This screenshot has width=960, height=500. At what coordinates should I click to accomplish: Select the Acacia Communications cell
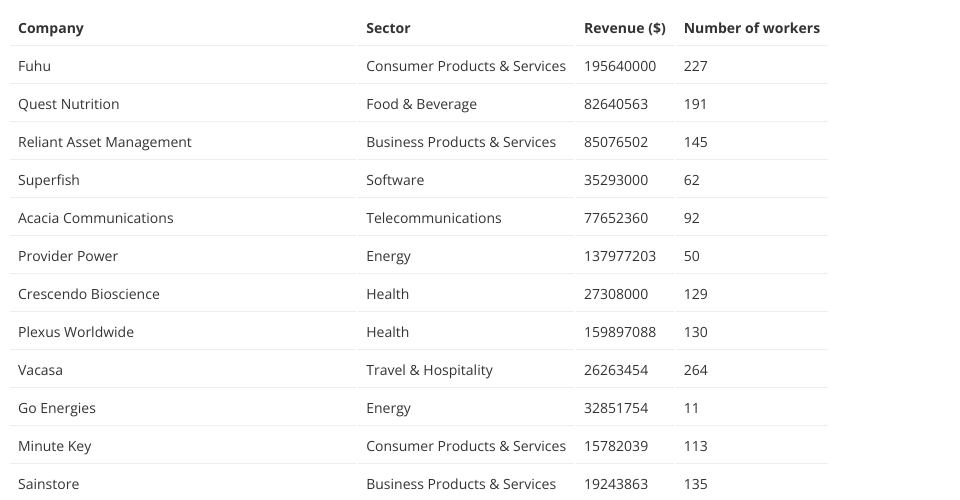[x=95, y=218]
